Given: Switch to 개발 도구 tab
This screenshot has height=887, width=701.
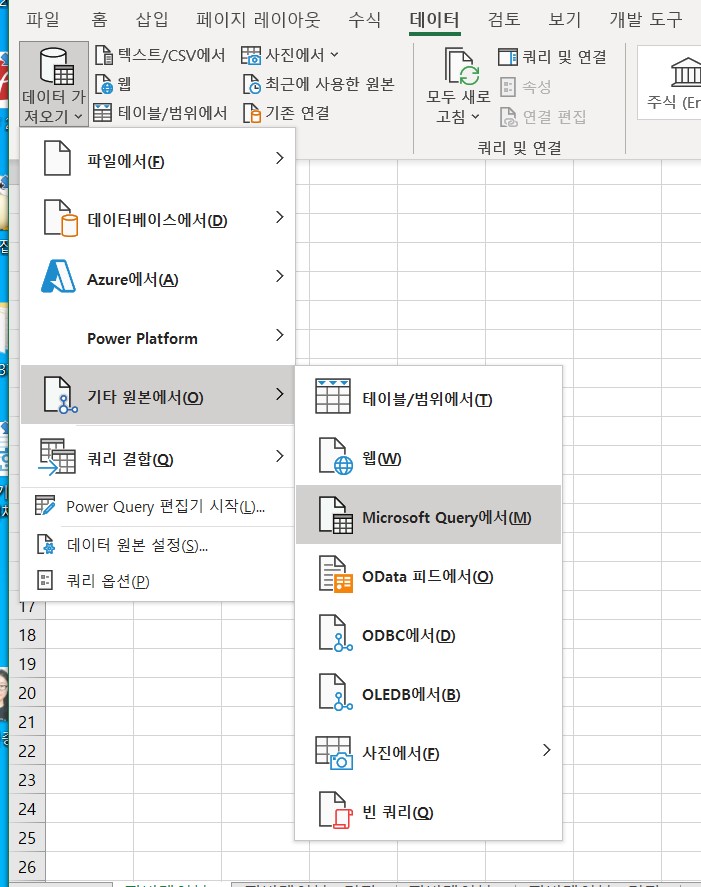Looking at the screenshot, I should pos(646,20).
